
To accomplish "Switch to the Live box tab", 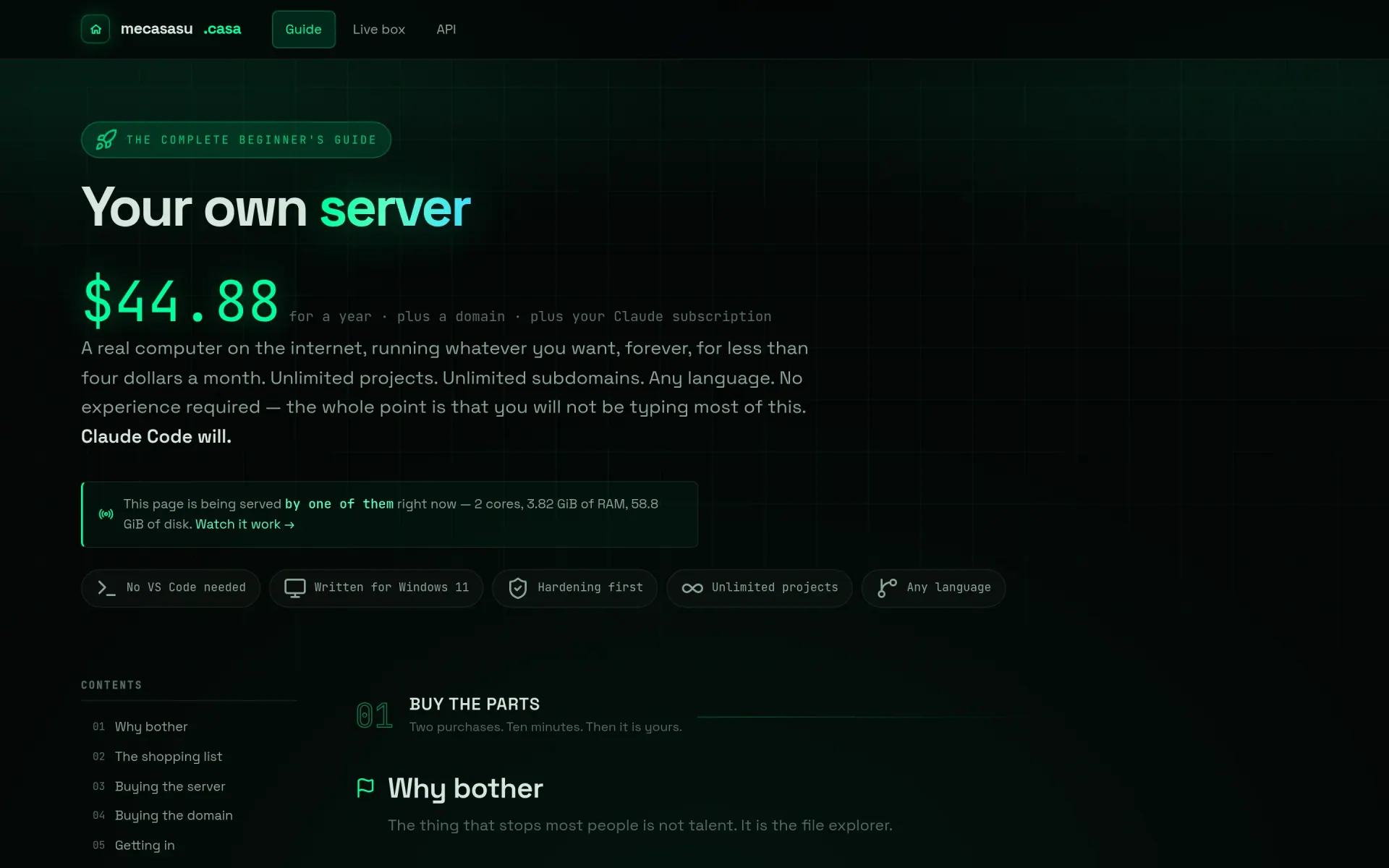I will point(378,29).
